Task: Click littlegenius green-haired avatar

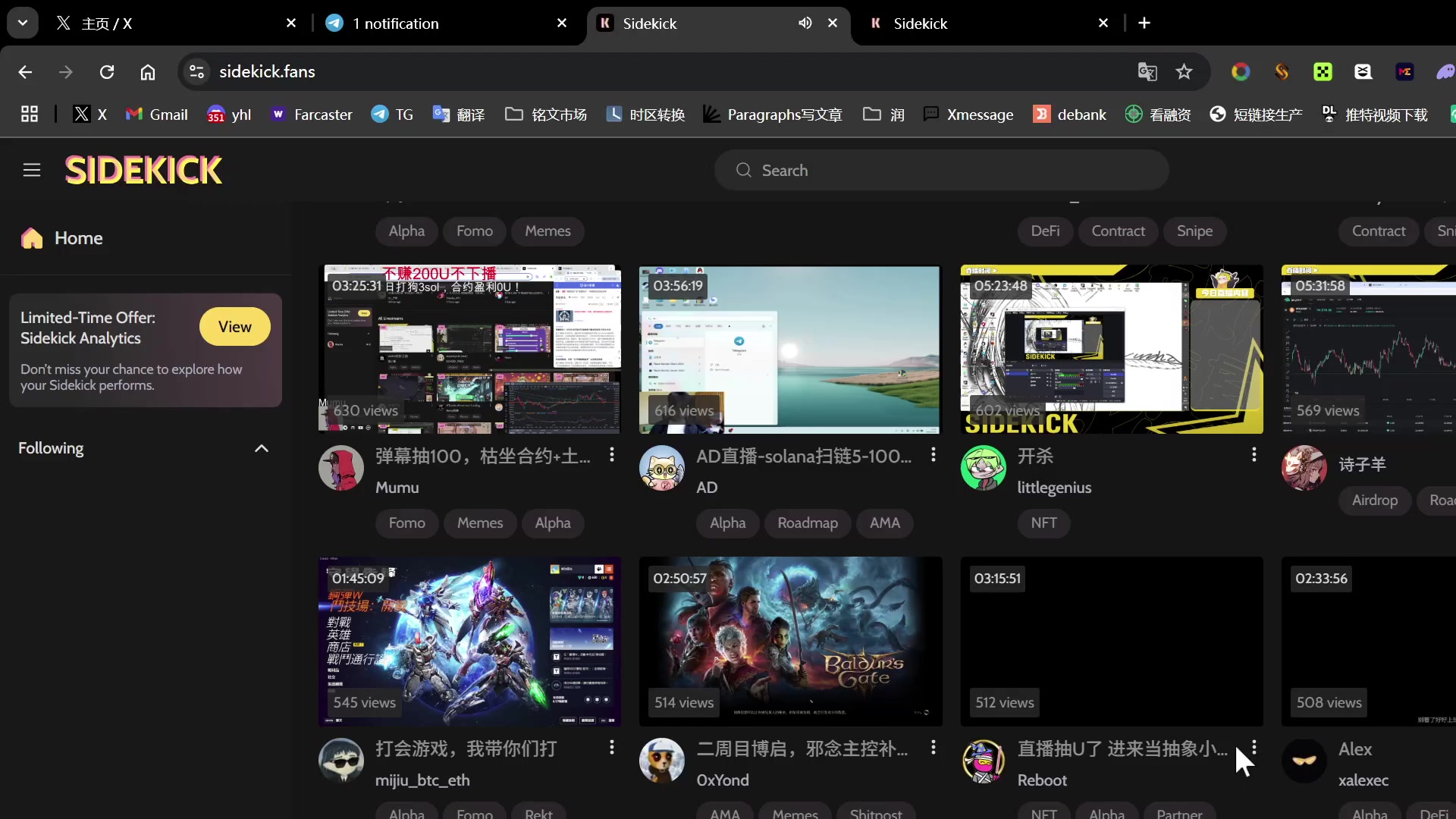Action: pos(984,468)
